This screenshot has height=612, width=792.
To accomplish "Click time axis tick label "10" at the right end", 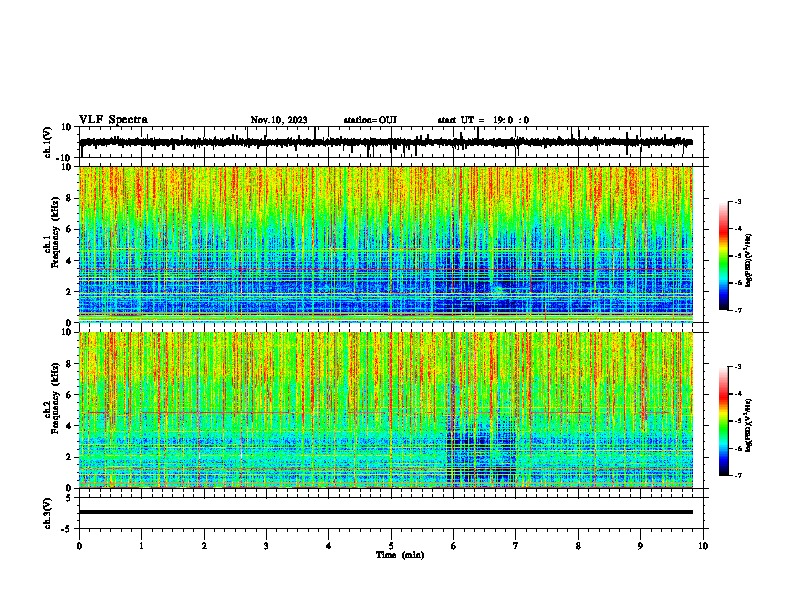I will [x=703, y=546].
